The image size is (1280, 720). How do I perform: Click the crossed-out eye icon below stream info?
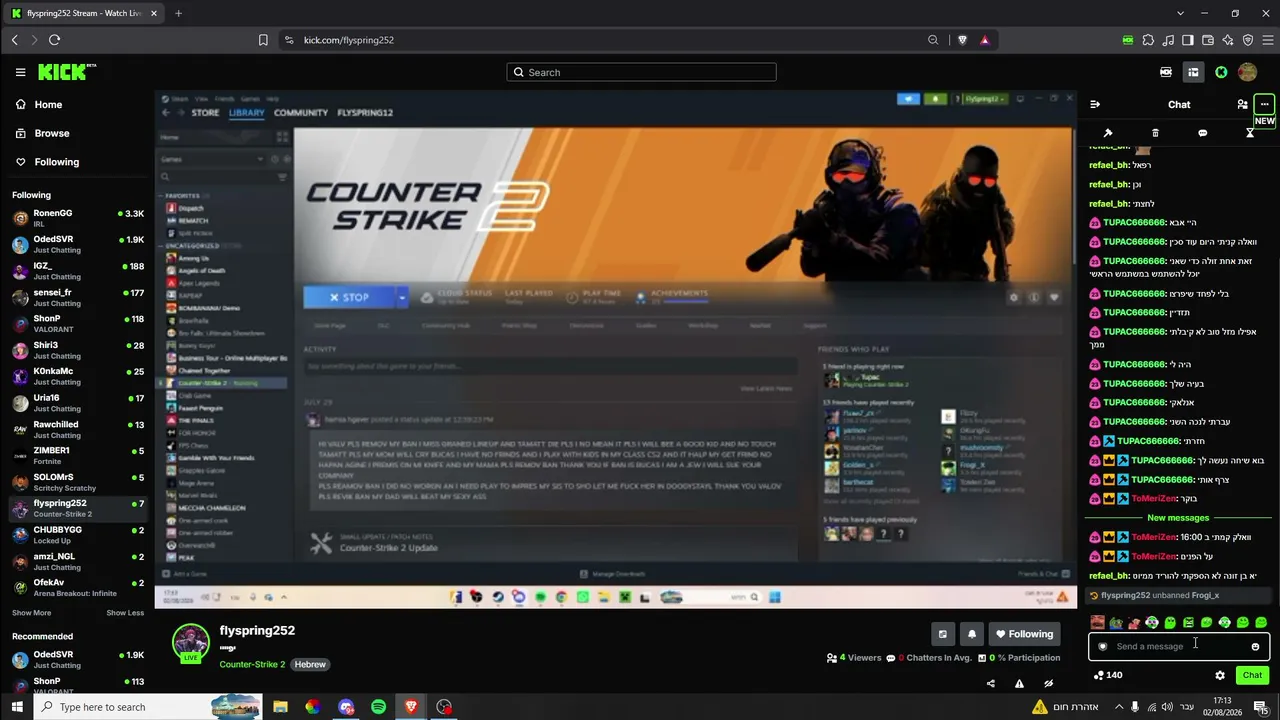pos(1048,684)
